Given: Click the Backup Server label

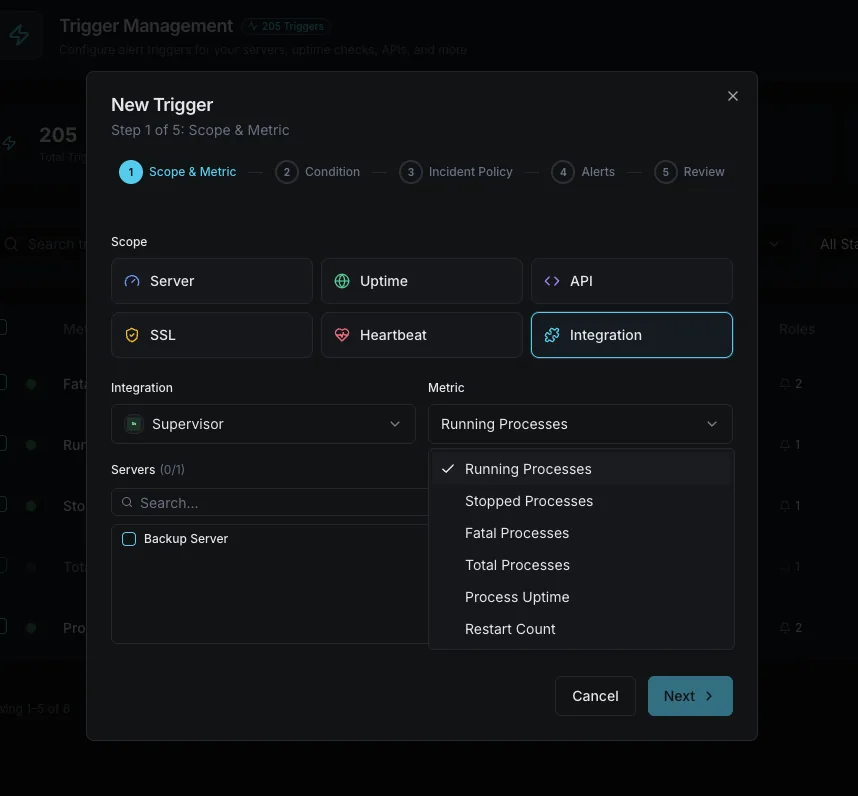Looking at the screenshot, I should click(x=186, y=539).
